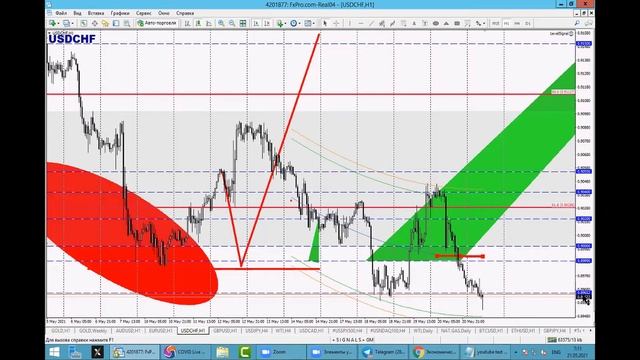Image resolution: width=640 pixels, height=360 pixels.
Task: Pick the equidistant channel tool
Action: 382,23
